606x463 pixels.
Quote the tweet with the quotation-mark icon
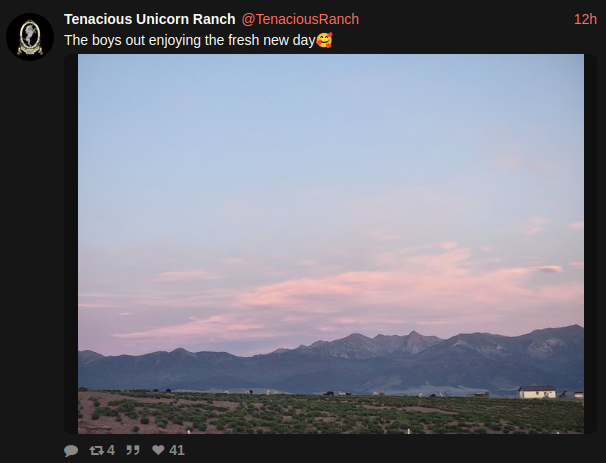click(x=133, y=450)
